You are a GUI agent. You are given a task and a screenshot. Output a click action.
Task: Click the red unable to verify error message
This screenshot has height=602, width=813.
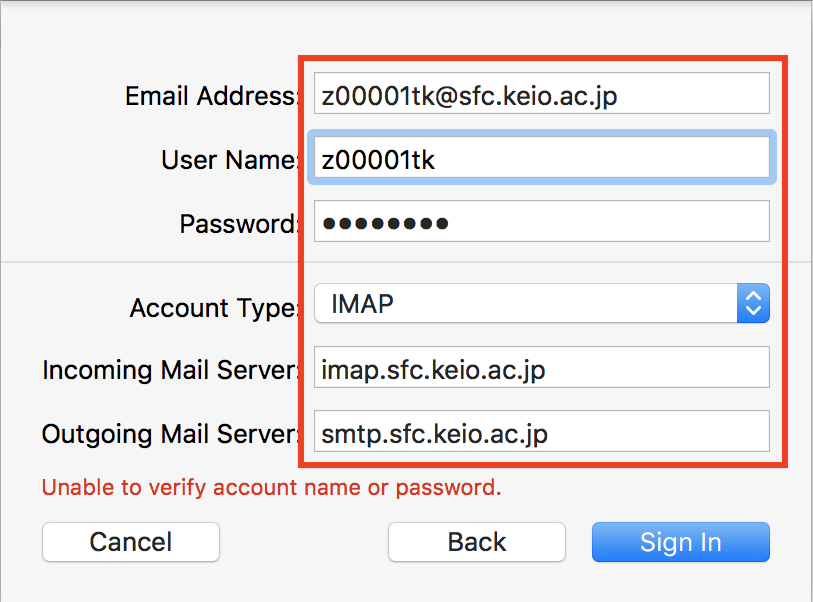[x=271, y=489]
